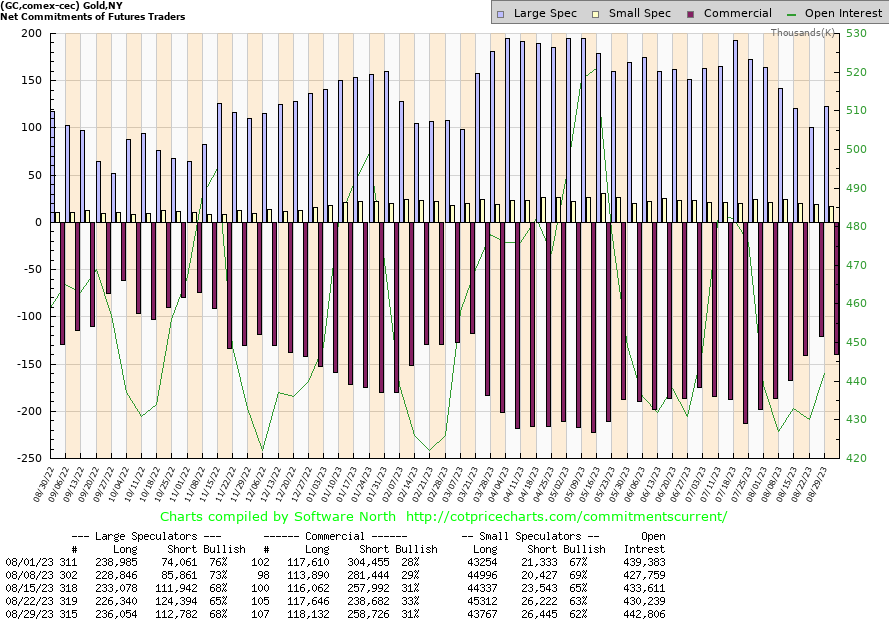This screenshot has width=889, height=620.
Task: Click the blue Large Spec legend swatch
Action: [x=502, y=14]
